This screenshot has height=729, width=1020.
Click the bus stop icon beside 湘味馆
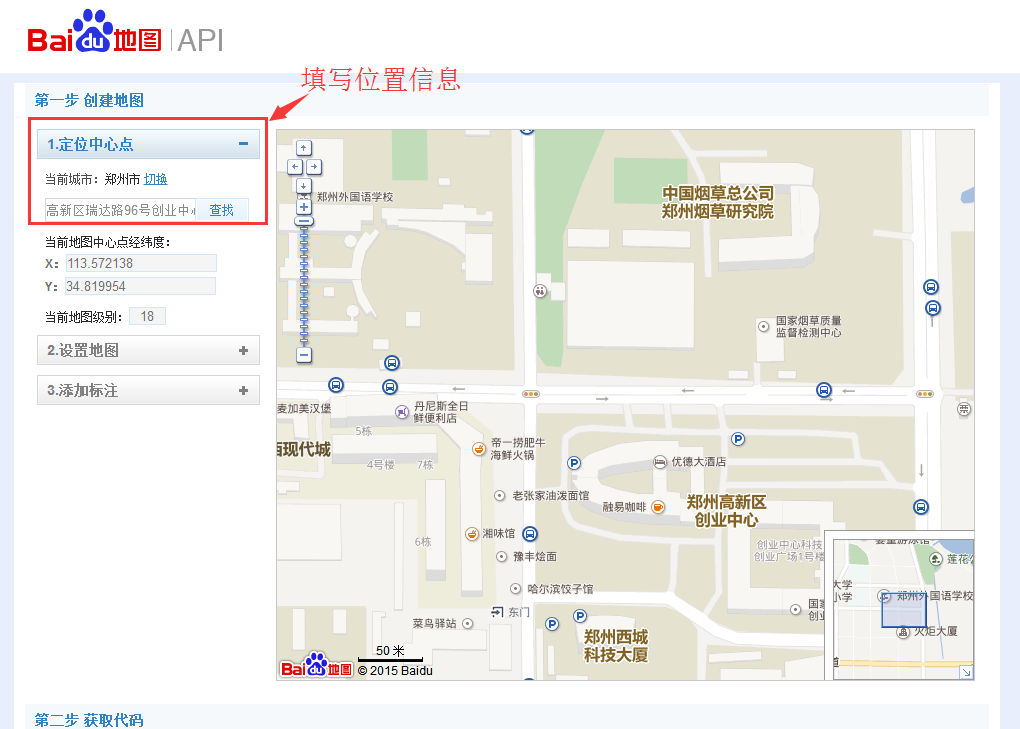[530, 534]
